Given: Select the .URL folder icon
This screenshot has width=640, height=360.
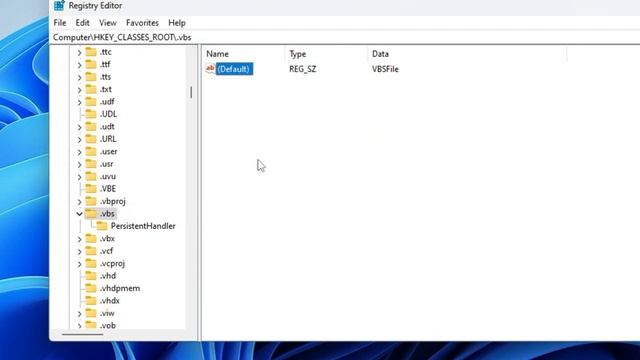Looking at the screenshot, I should [91, 139].
